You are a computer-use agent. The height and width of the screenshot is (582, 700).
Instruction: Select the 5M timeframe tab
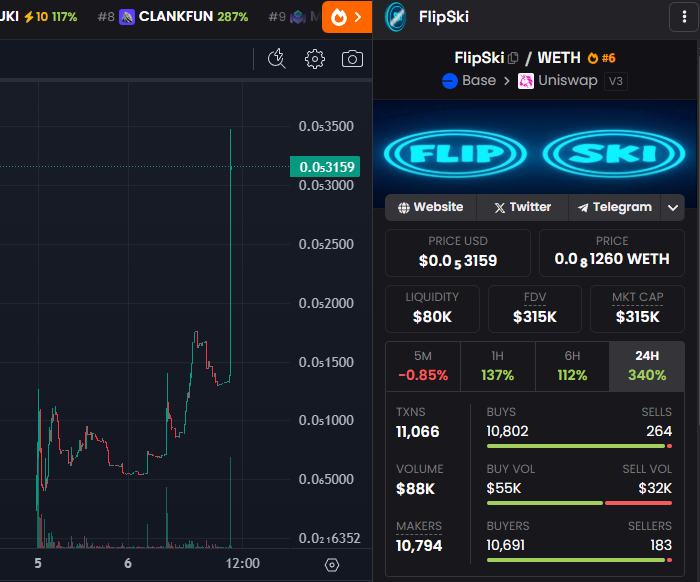[423, 366]
